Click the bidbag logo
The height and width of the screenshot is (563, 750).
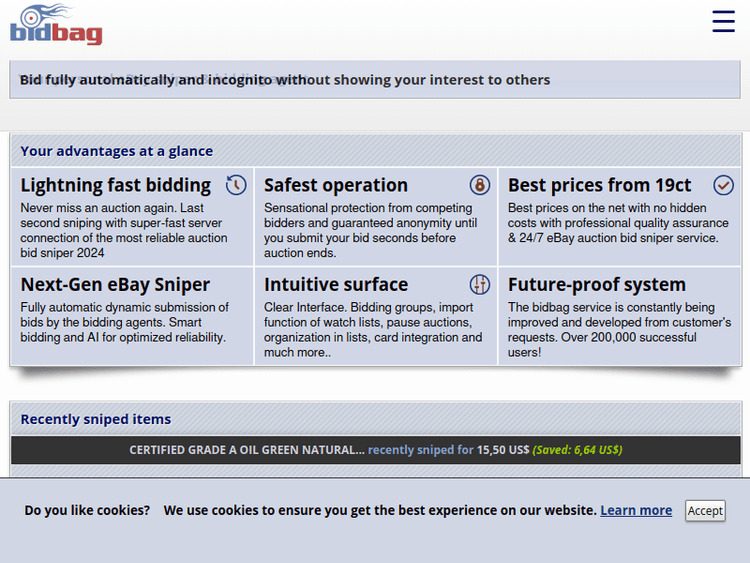pos(56,25)
